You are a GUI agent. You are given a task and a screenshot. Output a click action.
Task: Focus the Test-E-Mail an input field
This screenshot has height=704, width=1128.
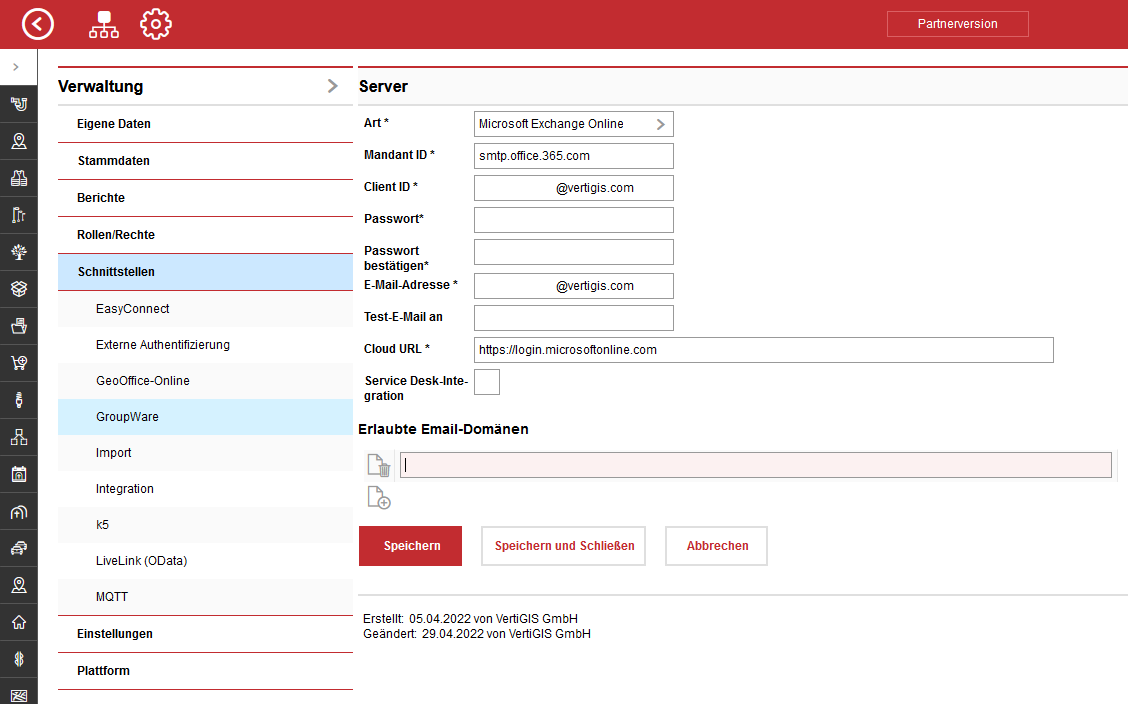[x=573, y=318]
